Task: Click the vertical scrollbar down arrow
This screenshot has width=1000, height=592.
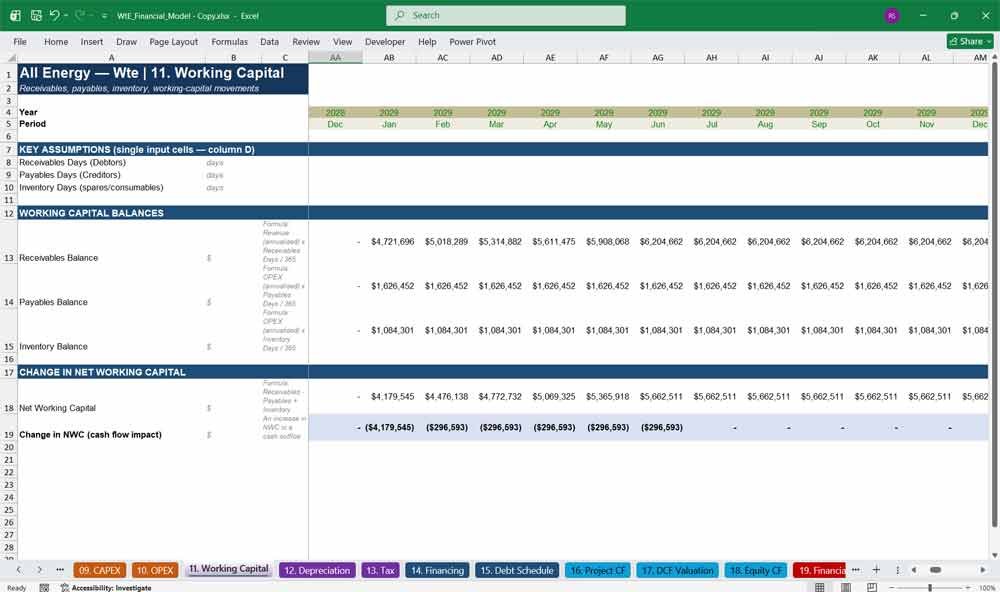Action: point(995,556)
